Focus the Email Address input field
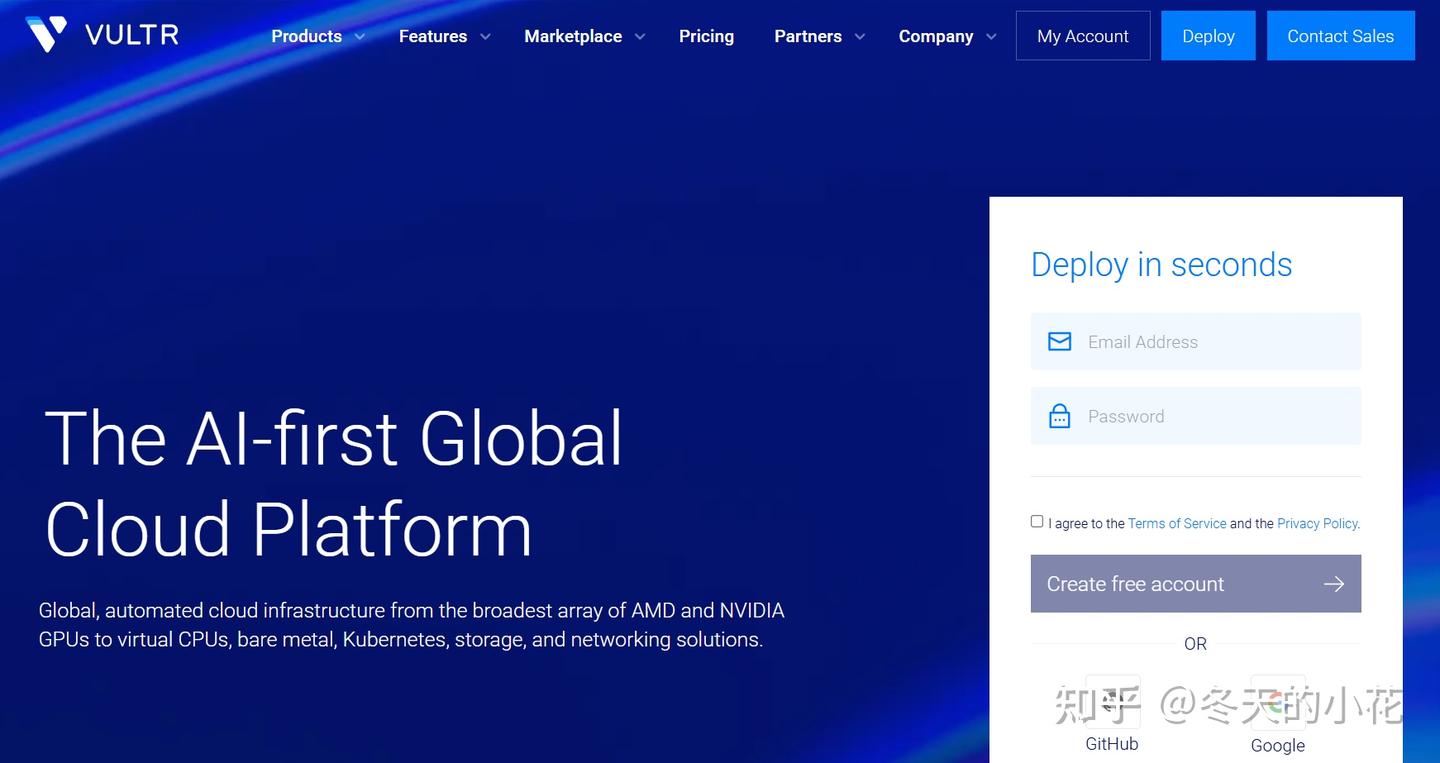Screen dimensions: 1440x763 point(1196,342)
